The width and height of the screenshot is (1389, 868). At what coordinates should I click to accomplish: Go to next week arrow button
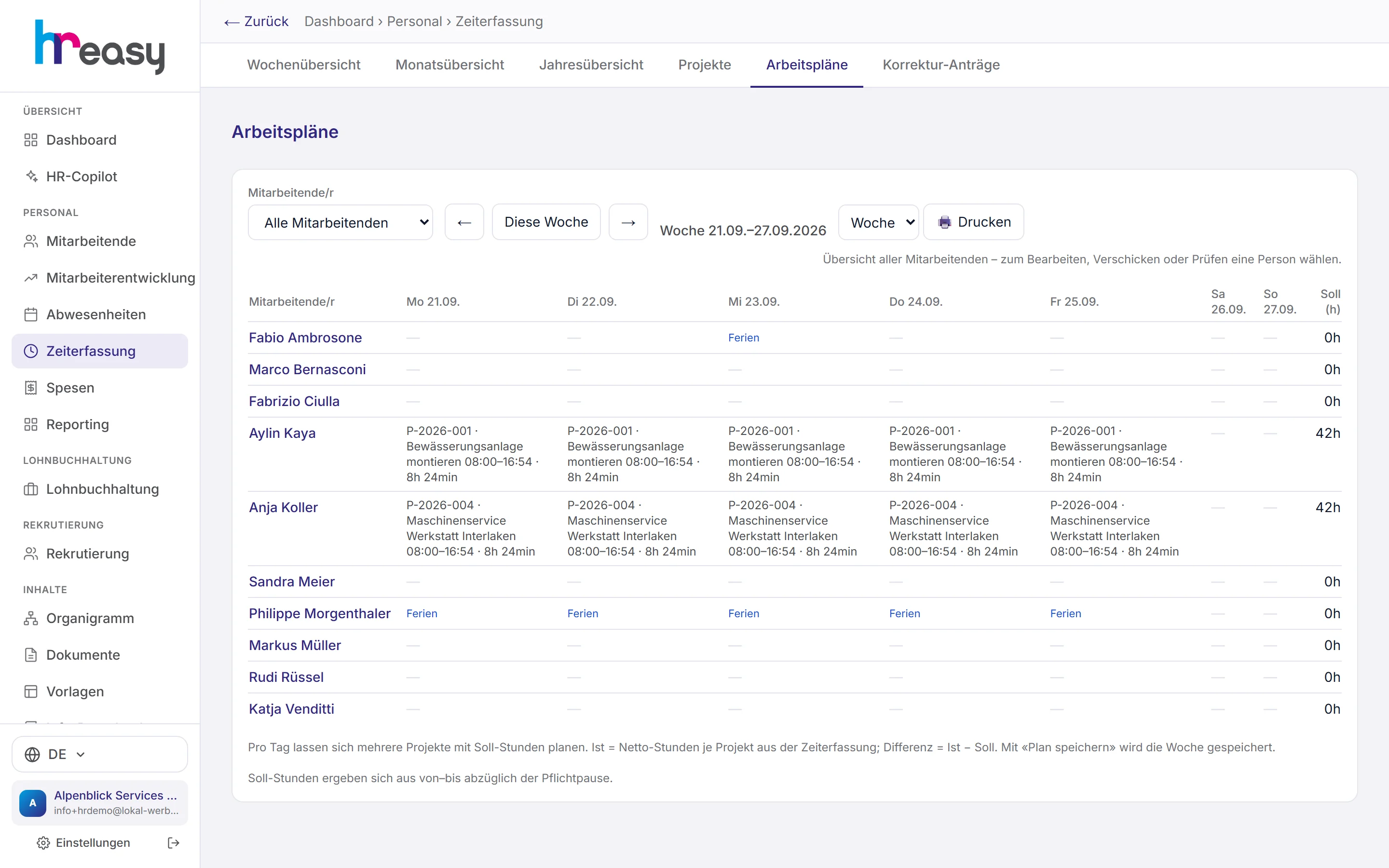coord(628,222)
